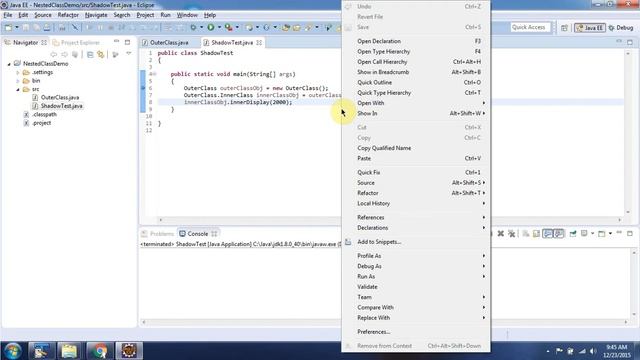Screen dimensions: 640x360
Task: Click Show in Breadcrumb entry
Action: (x=416, y=72)
